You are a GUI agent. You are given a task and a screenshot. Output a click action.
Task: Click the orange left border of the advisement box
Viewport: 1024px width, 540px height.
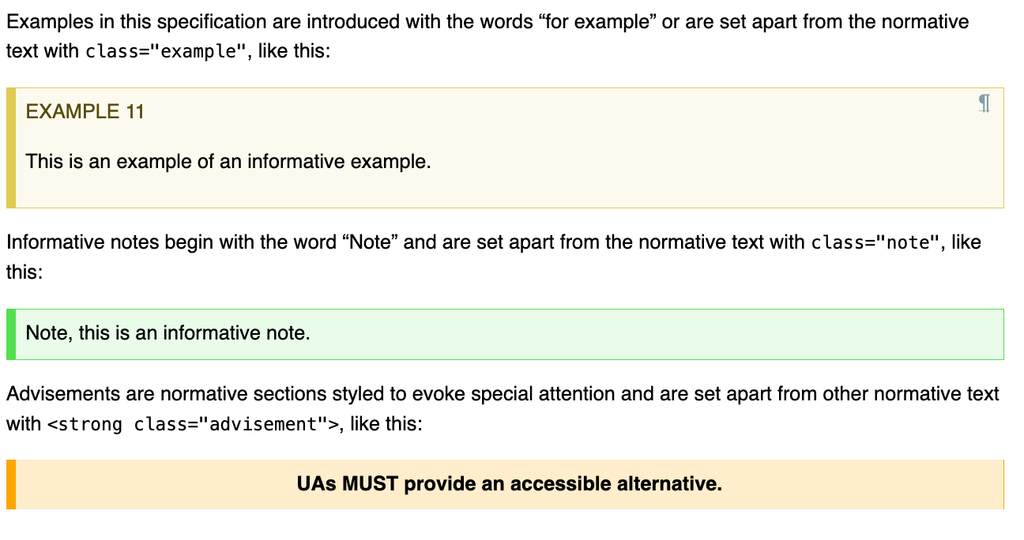click(x=11, y=484)
